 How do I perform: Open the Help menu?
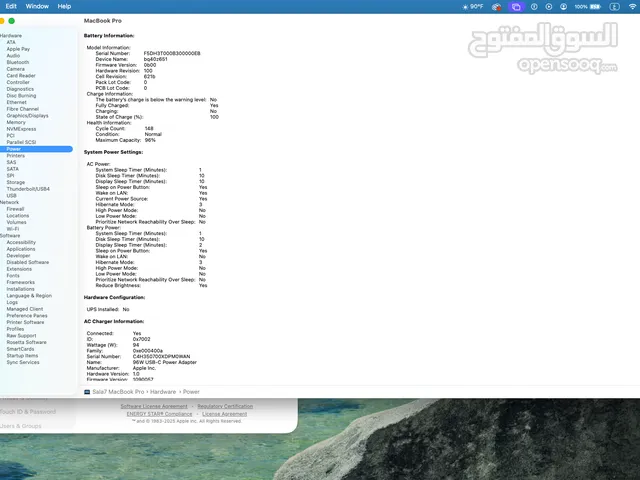pos(64,6)
